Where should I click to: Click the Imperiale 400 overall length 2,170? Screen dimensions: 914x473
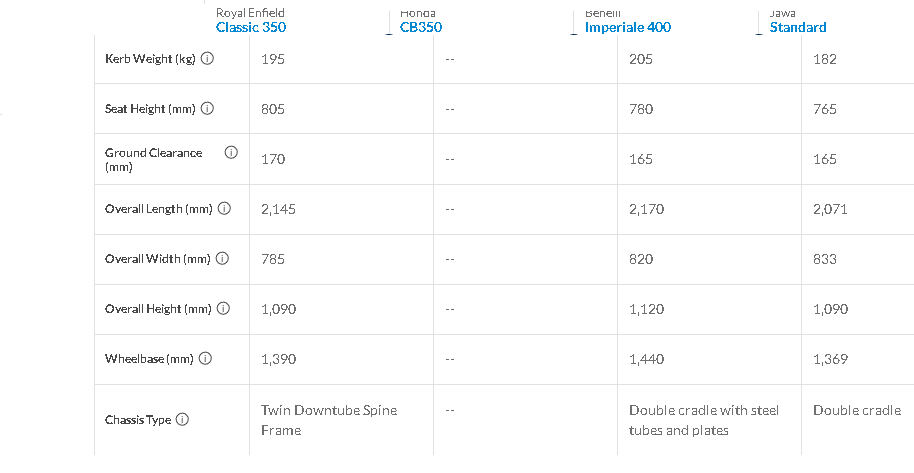pyautogui.click(x=646, y=209)
